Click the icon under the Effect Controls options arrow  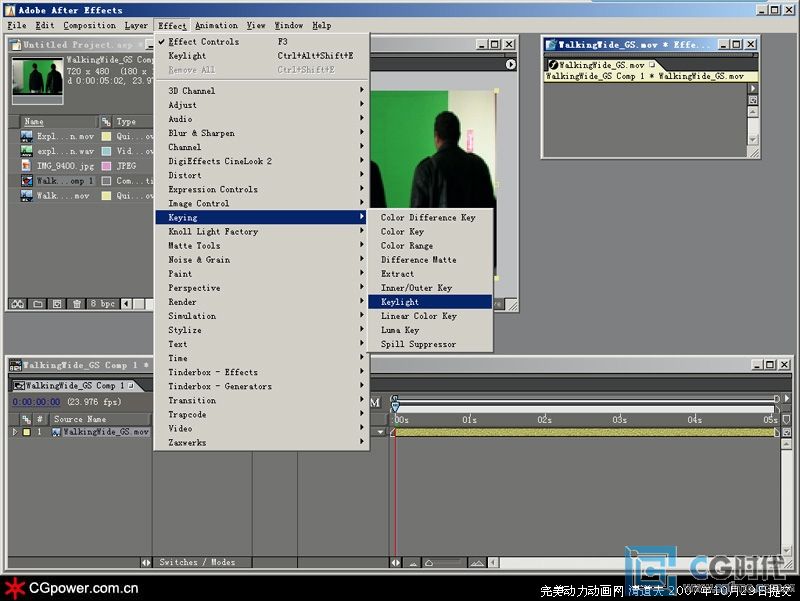tap(753, 100)
